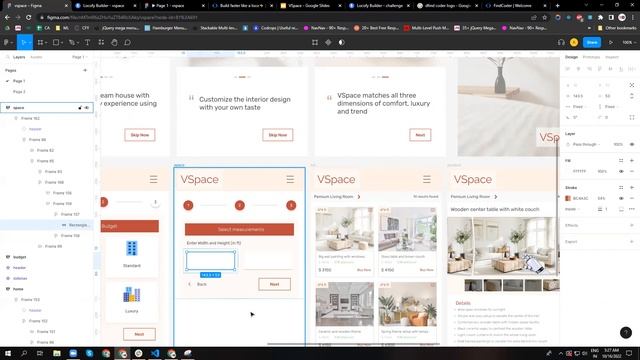Open the Pass through blend mode dropdown
Viewport: 640px width, 360px height.
(x=587, y=144)
